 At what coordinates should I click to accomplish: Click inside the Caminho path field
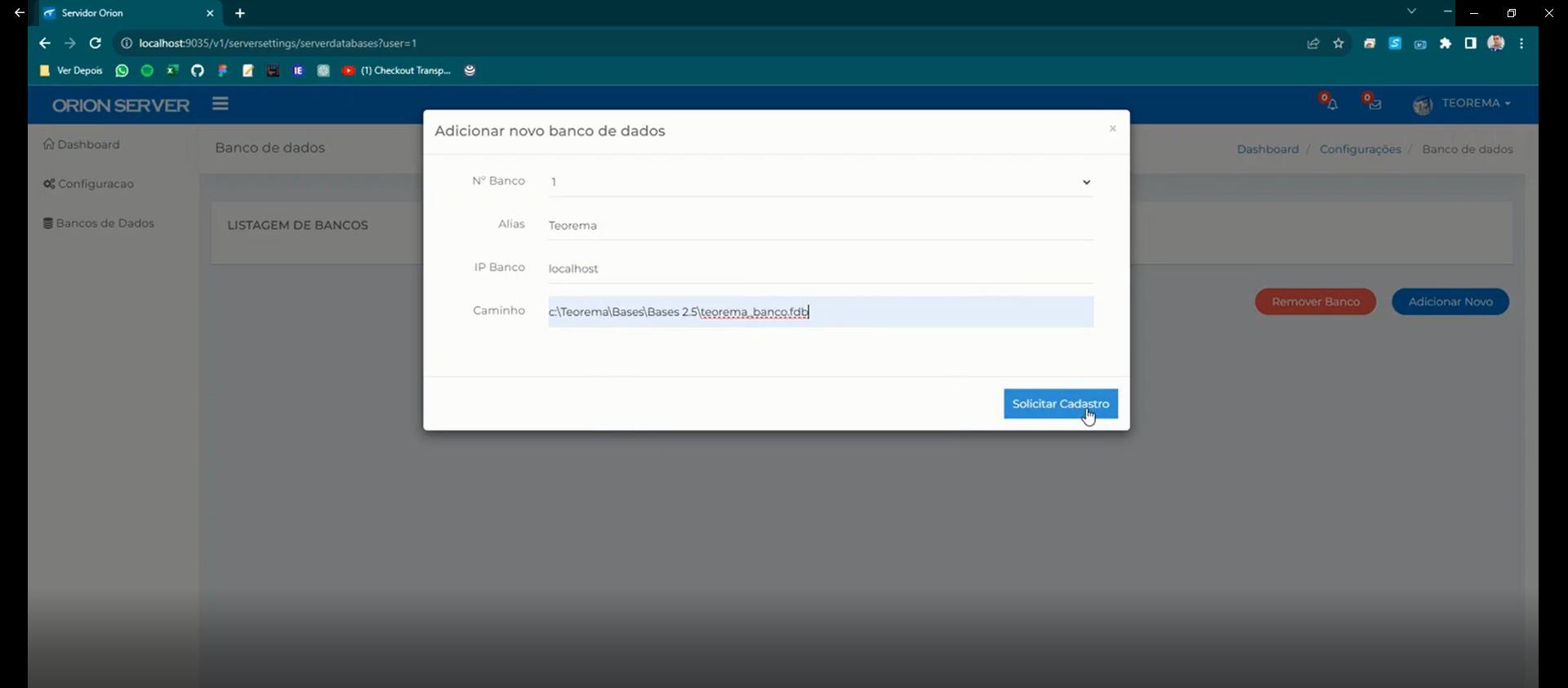[820, 312]
